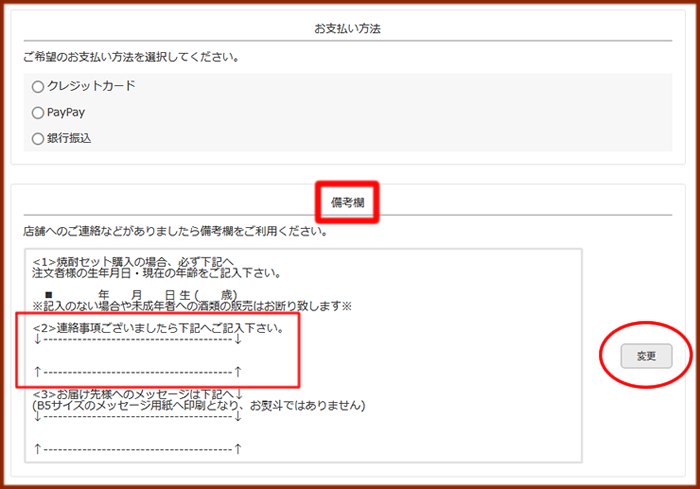Viewport: 700px width, 489px height.
Task: Click the ■ mark before the birthdate
Action: 48,295
